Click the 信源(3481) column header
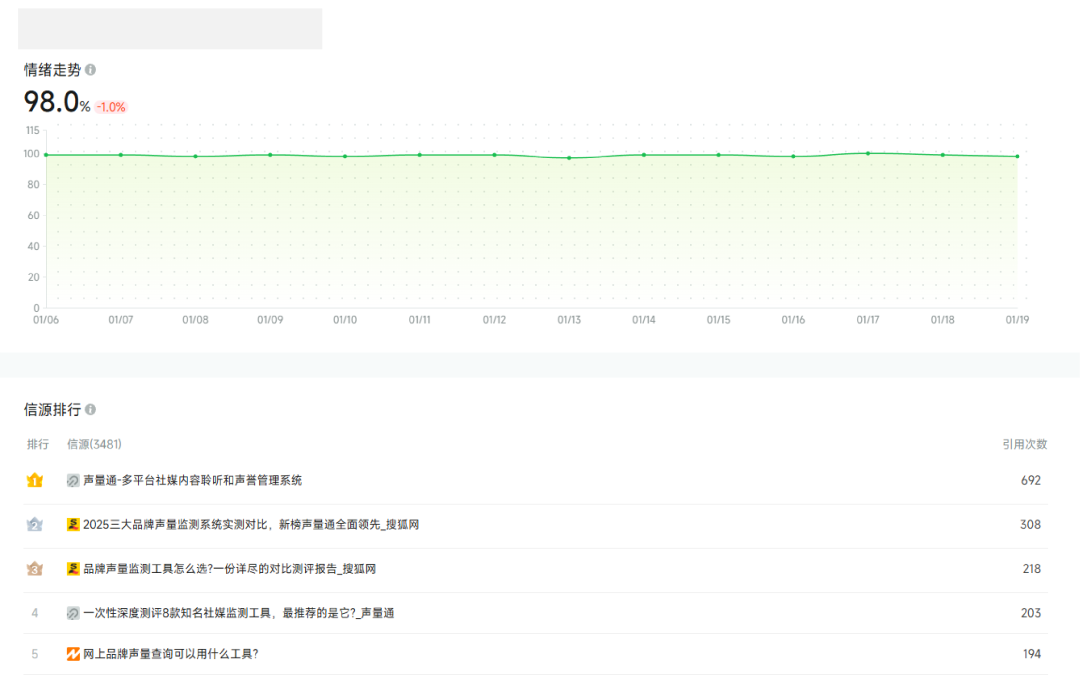This screenshot has height=684, width=1080. pyautogui.click(x=94, y=444)
